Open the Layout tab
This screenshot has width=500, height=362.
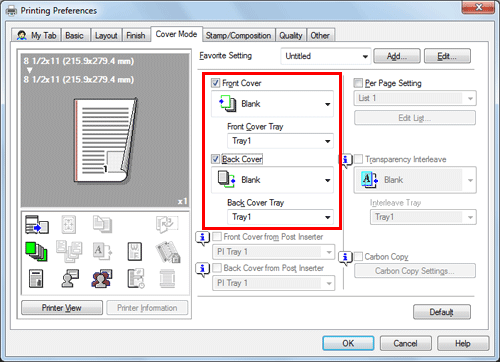106,35
